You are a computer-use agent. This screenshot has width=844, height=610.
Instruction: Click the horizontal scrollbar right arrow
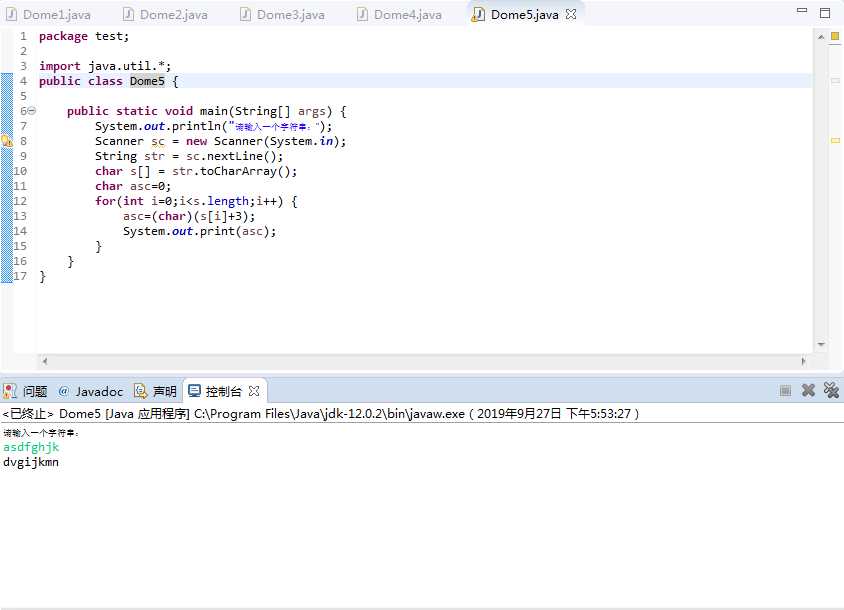803,361
